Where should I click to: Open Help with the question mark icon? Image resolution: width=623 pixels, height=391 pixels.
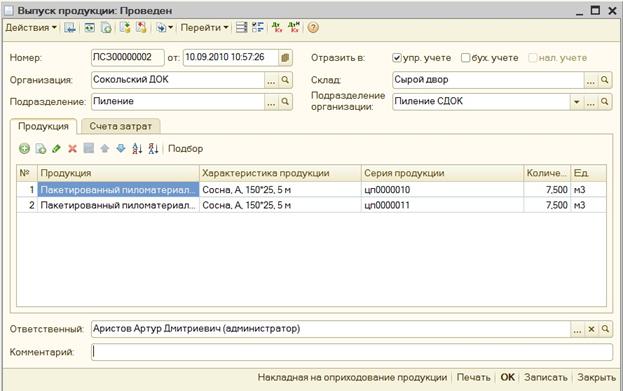[313, 28]
